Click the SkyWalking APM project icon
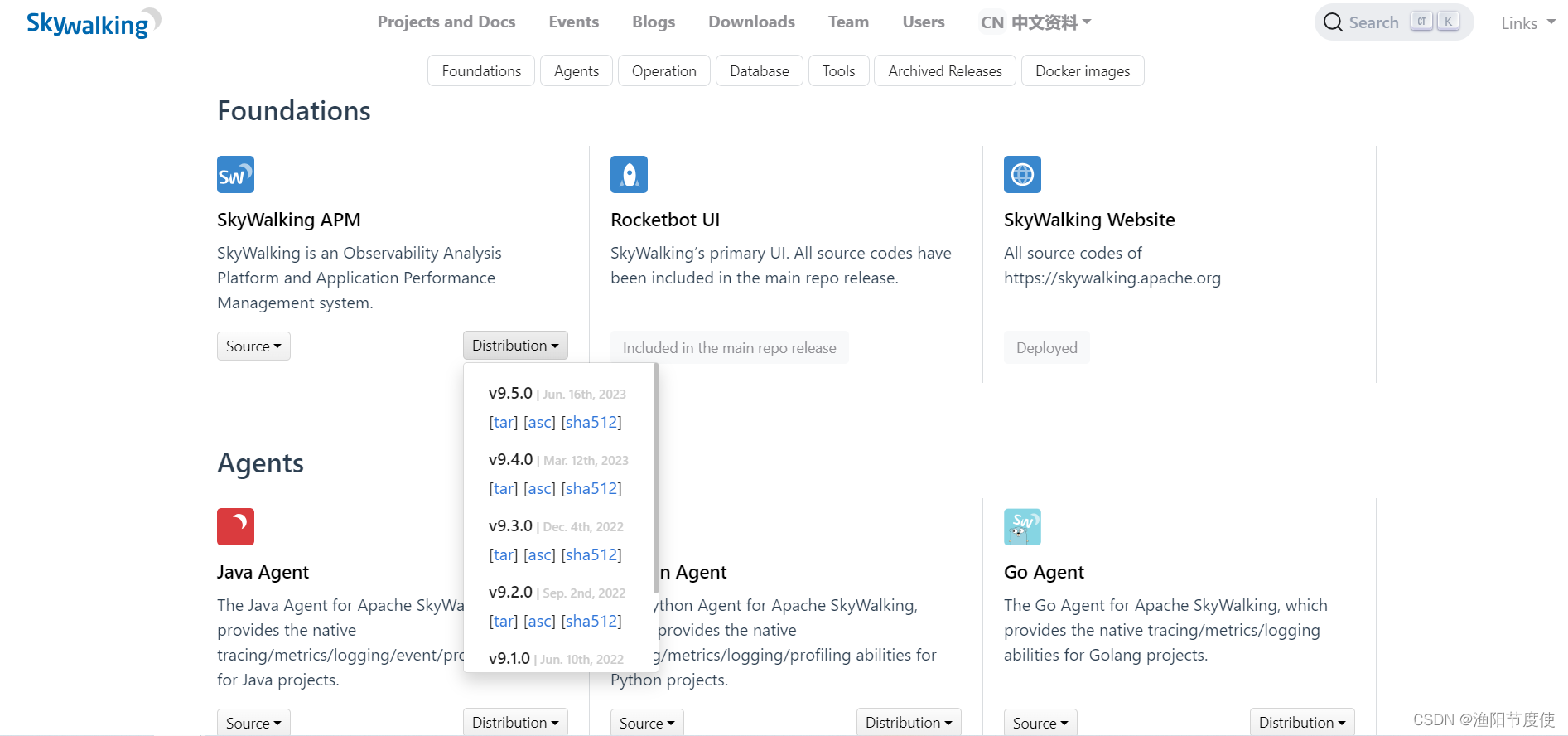Image resolution: width=1568 pixels, height=736 pixels. (235, 174)
